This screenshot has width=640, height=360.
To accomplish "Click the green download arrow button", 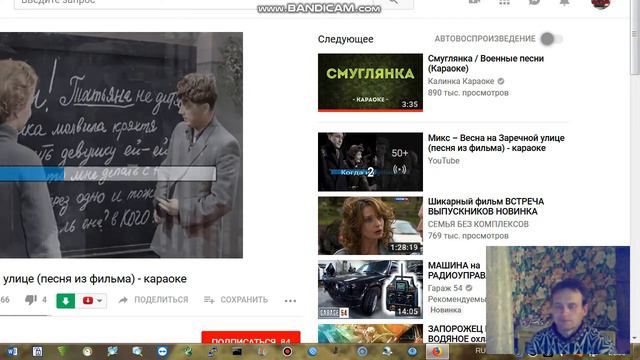I will click(x=65, y=301).
